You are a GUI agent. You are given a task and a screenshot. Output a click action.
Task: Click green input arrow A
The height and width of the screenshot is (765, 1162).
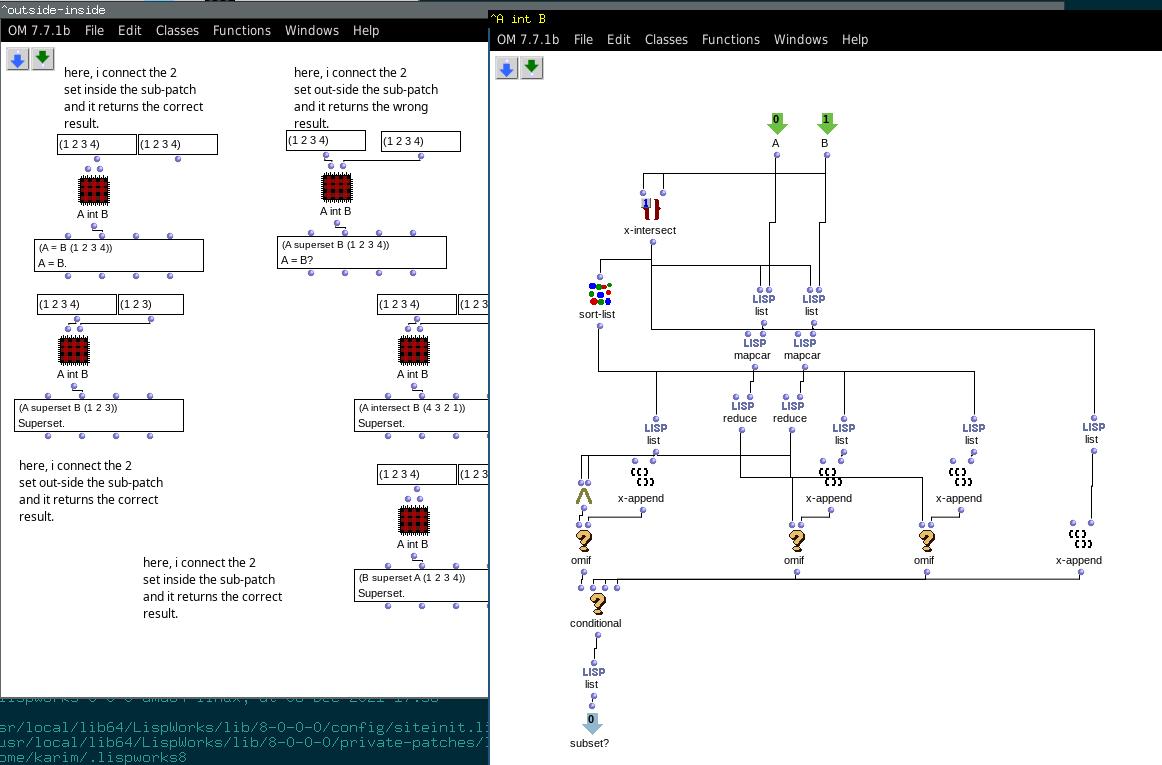click(x=776, y=123)
